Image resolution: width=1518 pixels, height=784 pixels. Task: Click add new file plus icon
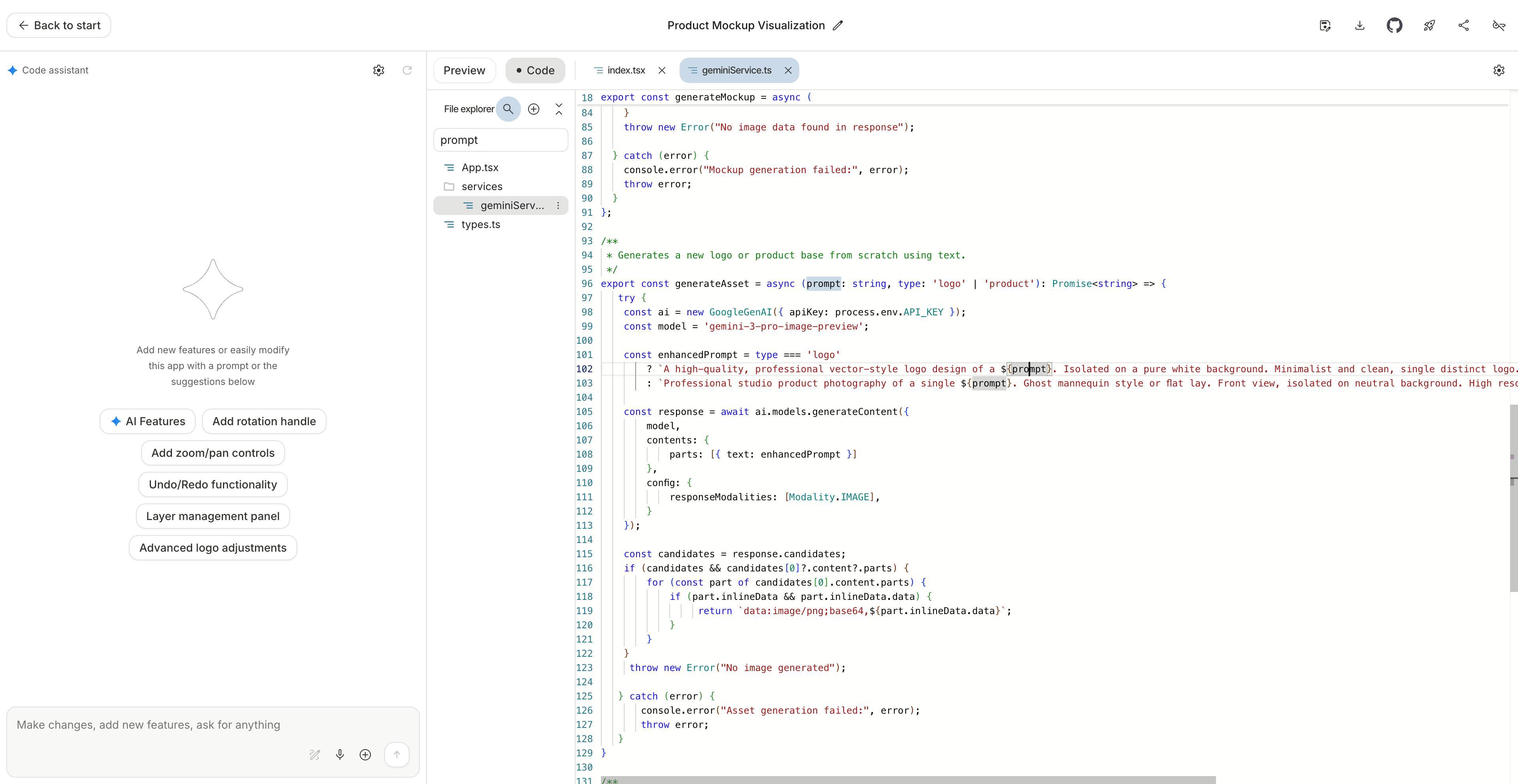tap(533, 109)
